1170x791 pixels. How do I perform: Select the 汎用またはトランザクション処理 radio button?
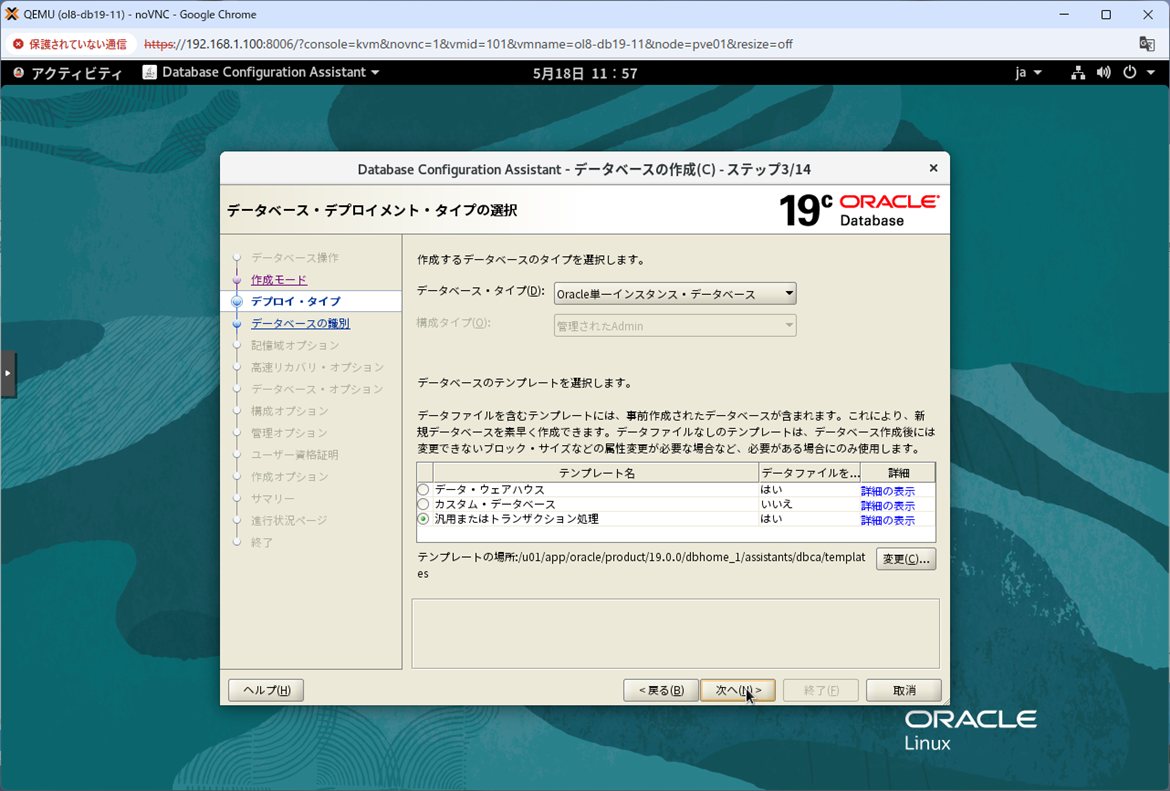tap(424, 519)
